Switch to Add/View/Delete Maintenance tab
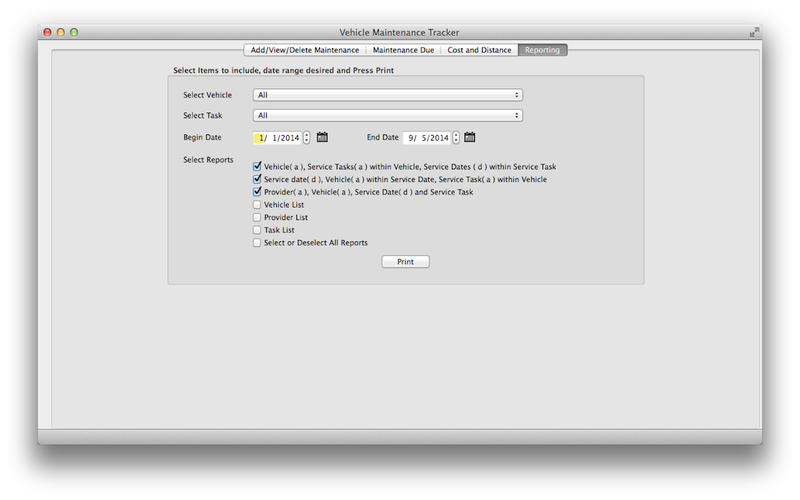Image resolution: width=800 pixels, height=500 pixels. tap(305, 50)
